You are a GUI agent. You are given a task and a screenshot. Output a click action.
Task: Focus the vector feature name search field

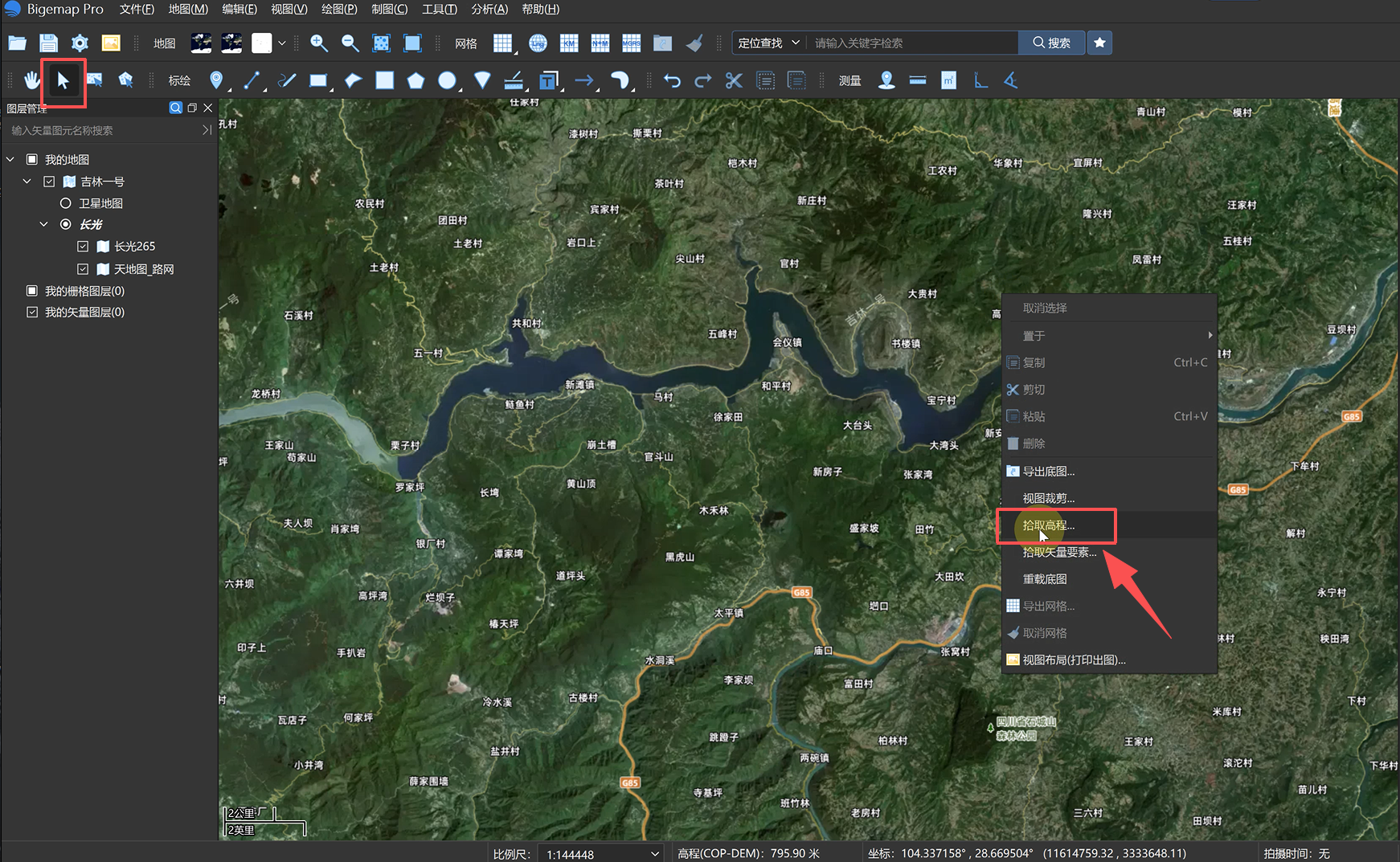click(103, 130)
